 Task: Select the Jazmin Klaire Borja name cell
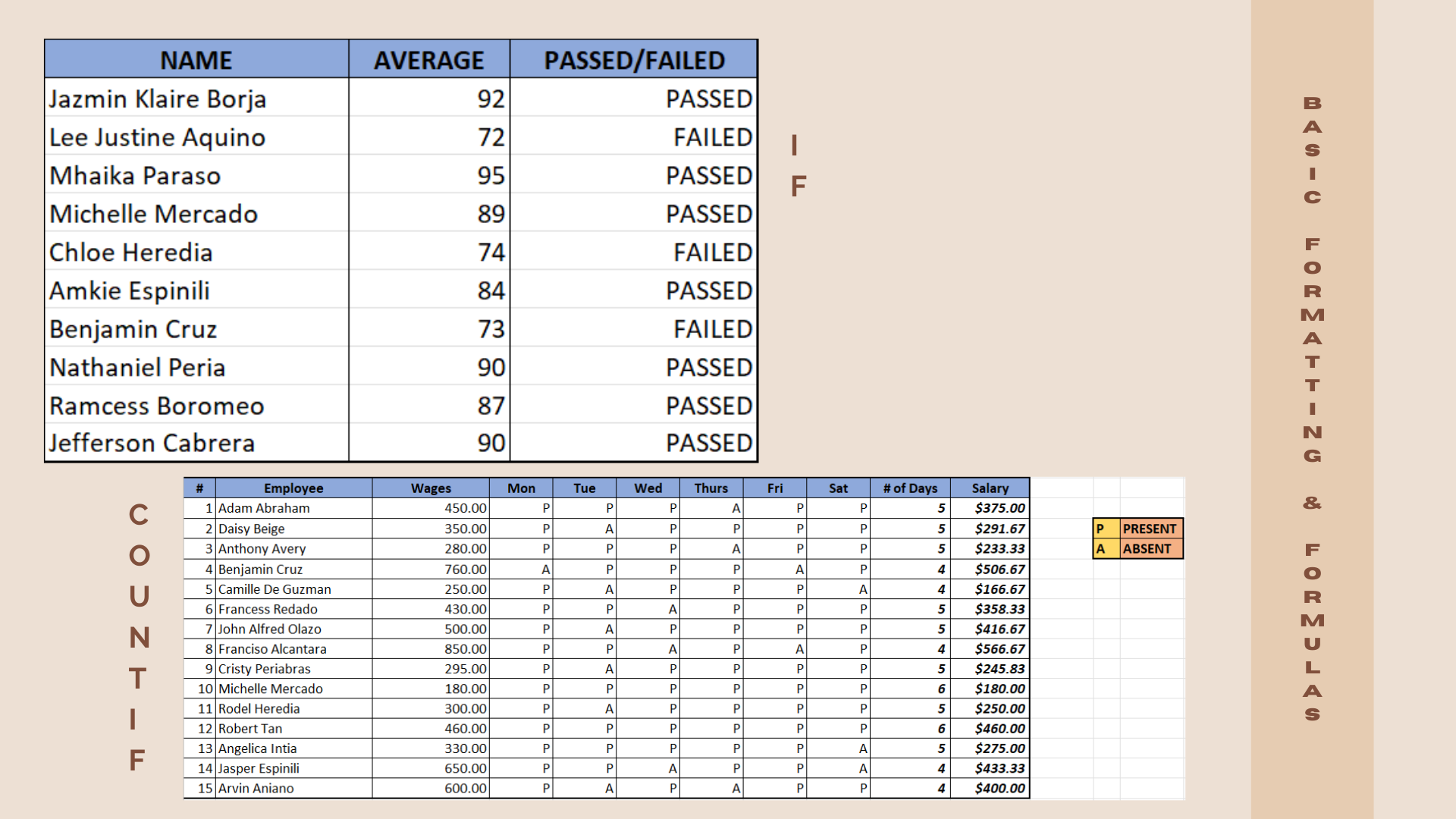pos(158,99)
